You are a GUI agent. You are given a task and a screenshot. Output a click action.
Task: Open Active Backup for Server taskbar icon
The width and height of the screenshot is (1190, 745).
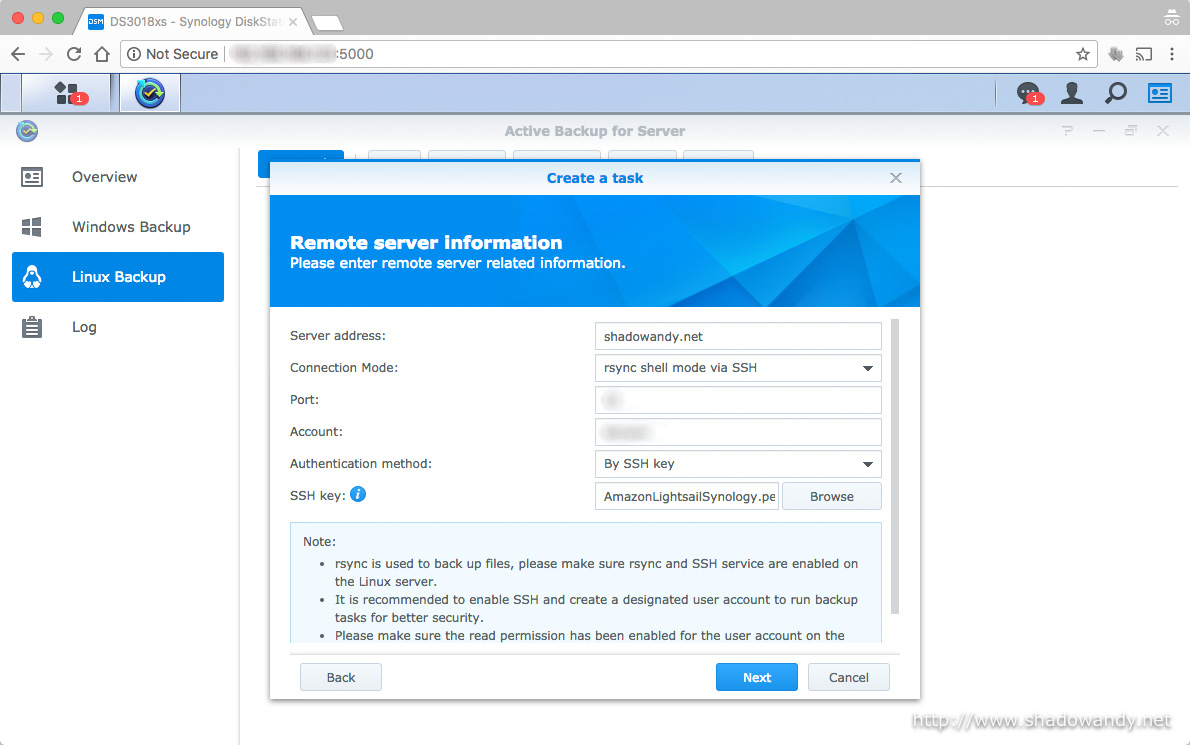150,93
